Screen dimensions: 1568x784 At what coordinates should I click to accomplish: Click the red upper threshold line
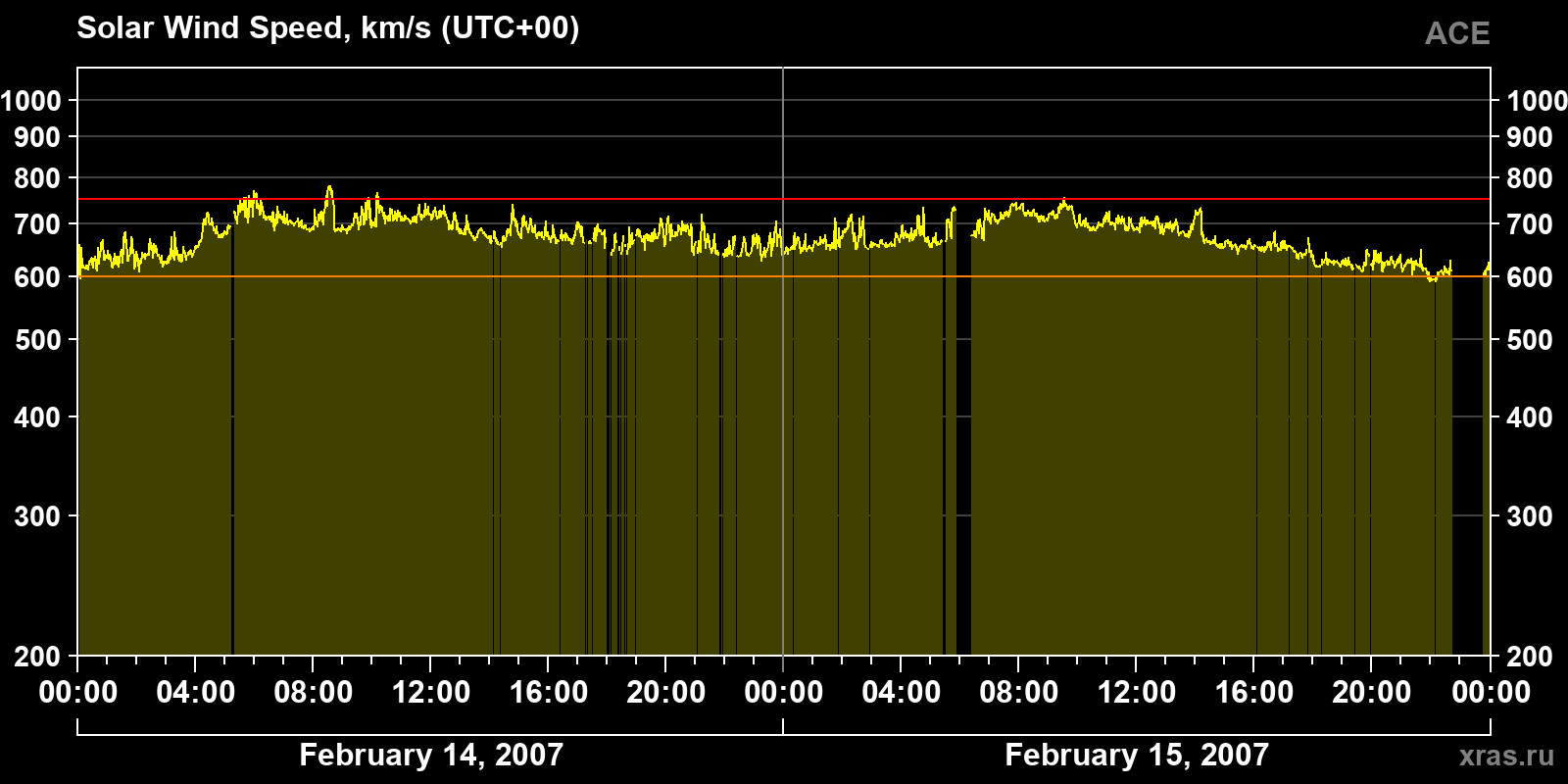click(784, 199)
